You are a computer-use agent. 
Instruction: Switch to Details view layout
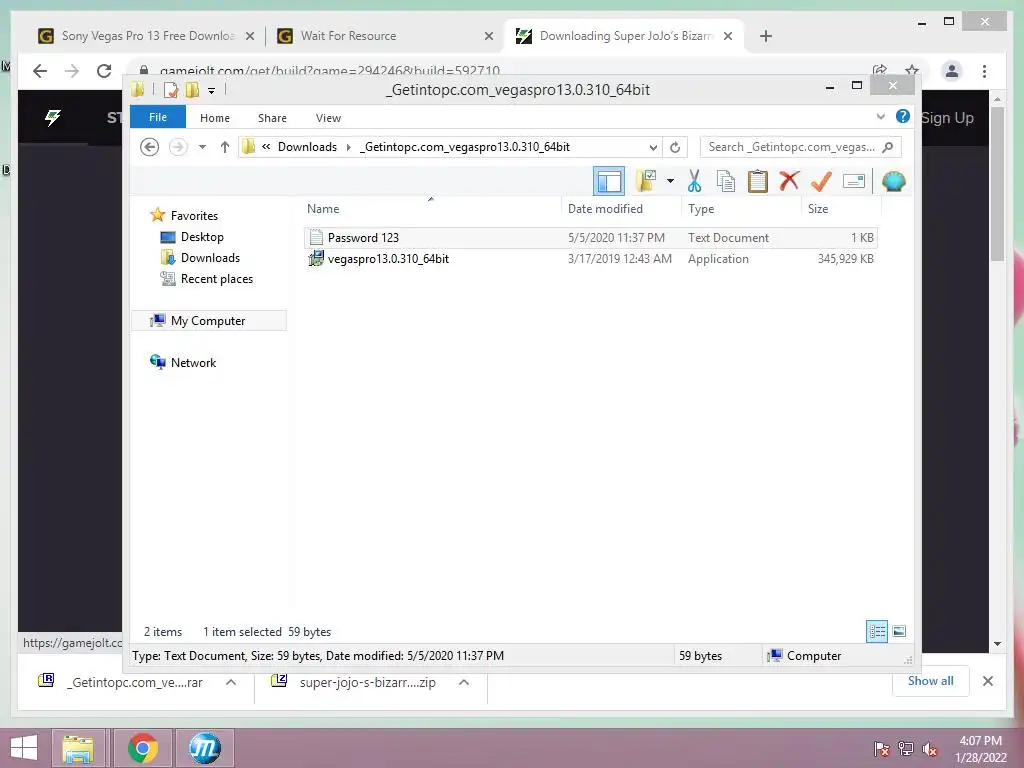877,631
